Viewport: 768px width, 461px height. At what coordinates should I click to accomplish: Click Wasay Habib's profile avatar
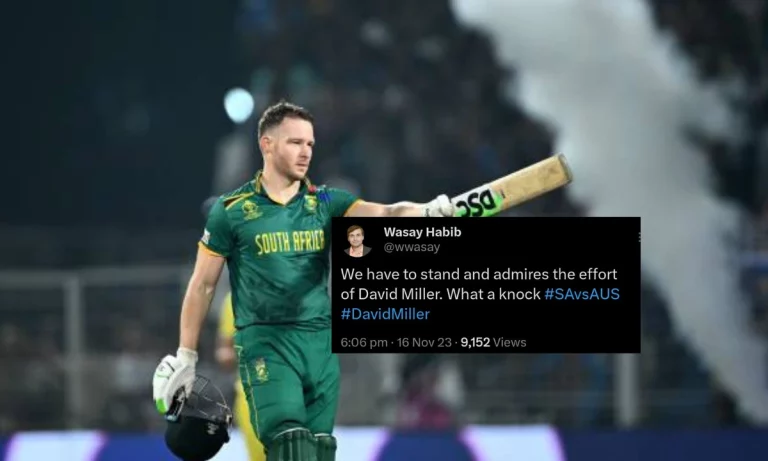tap(357, 241)
